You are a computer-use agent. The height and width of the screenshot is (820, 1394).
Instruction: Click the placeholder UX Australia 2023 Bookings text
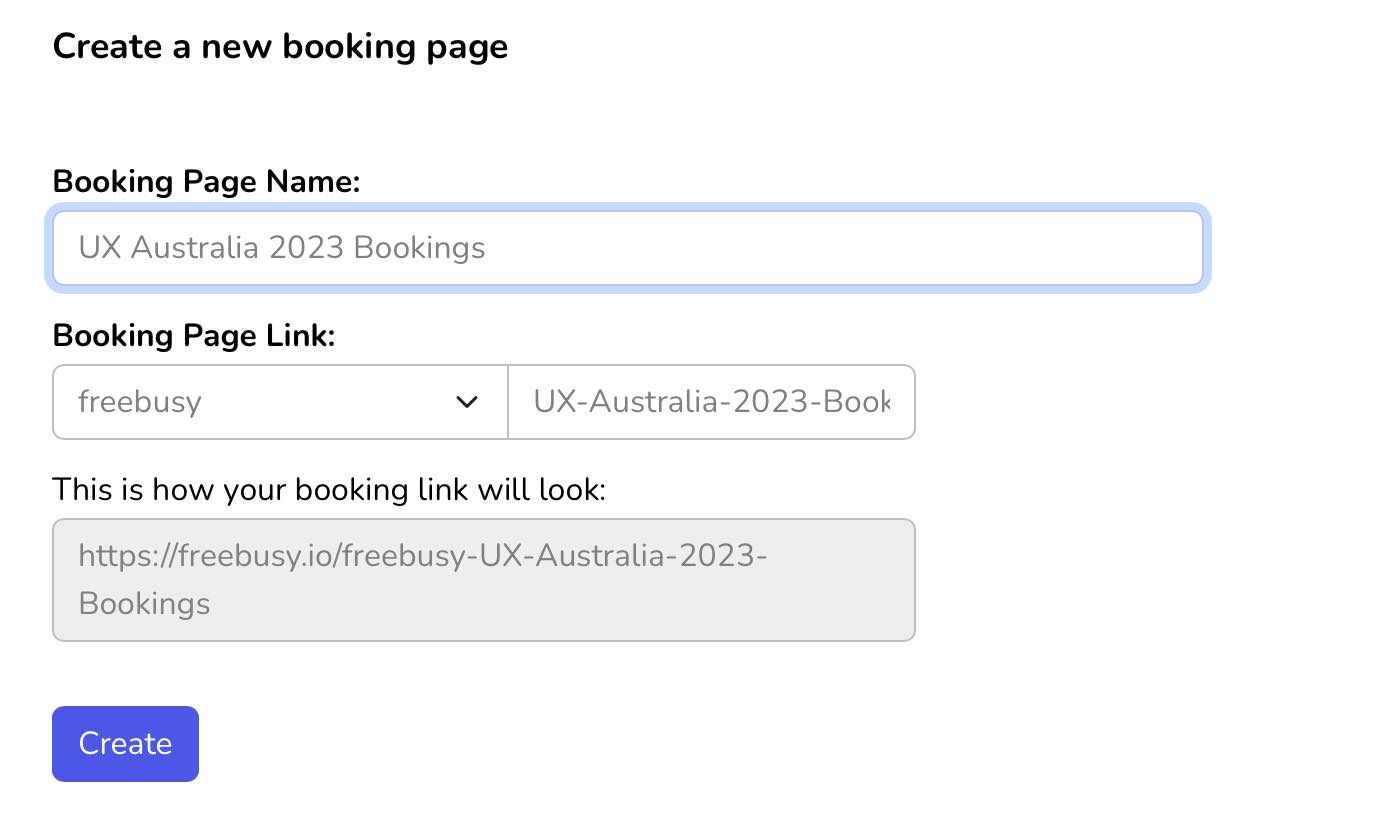coord(282,248)
